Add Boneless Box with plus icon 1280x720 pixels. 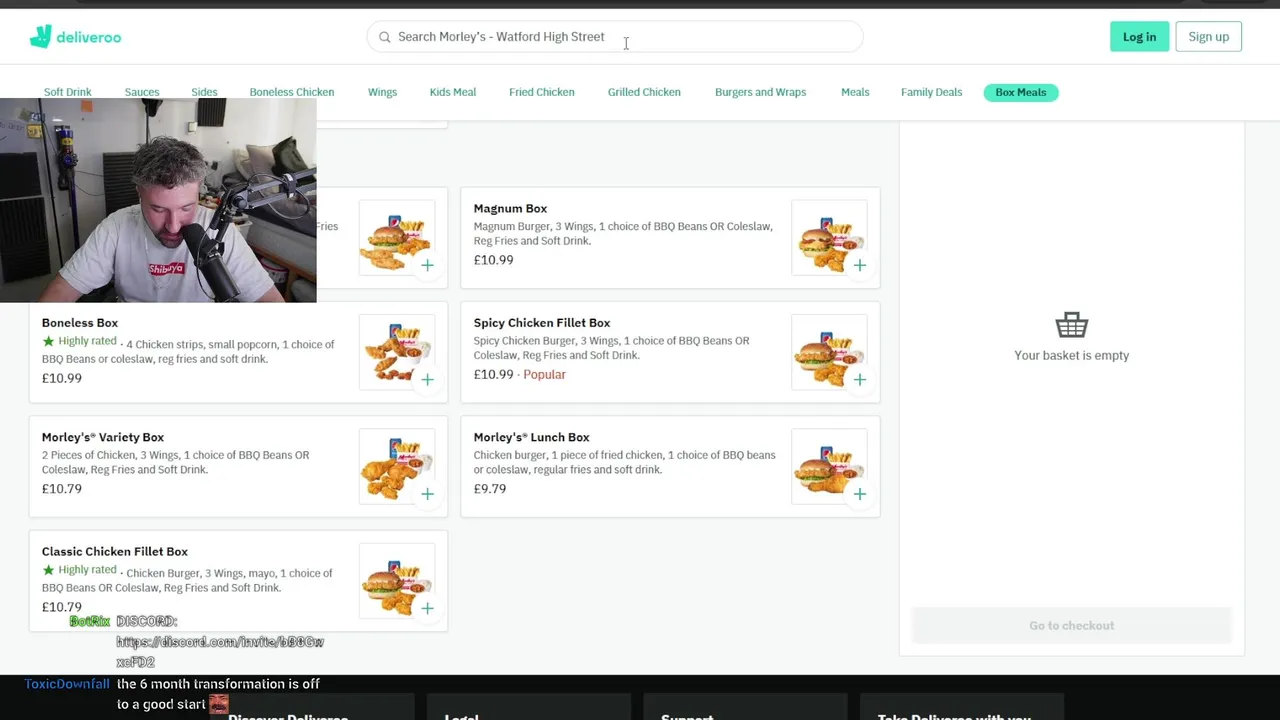[428, 379]
